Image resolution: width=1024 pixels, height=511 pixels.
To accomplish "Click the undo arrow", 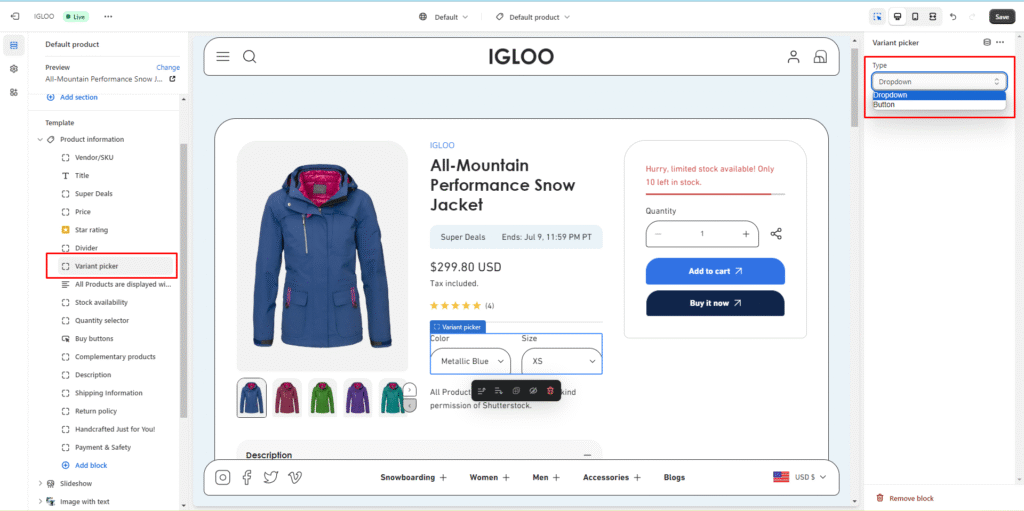I will [953, 17].
